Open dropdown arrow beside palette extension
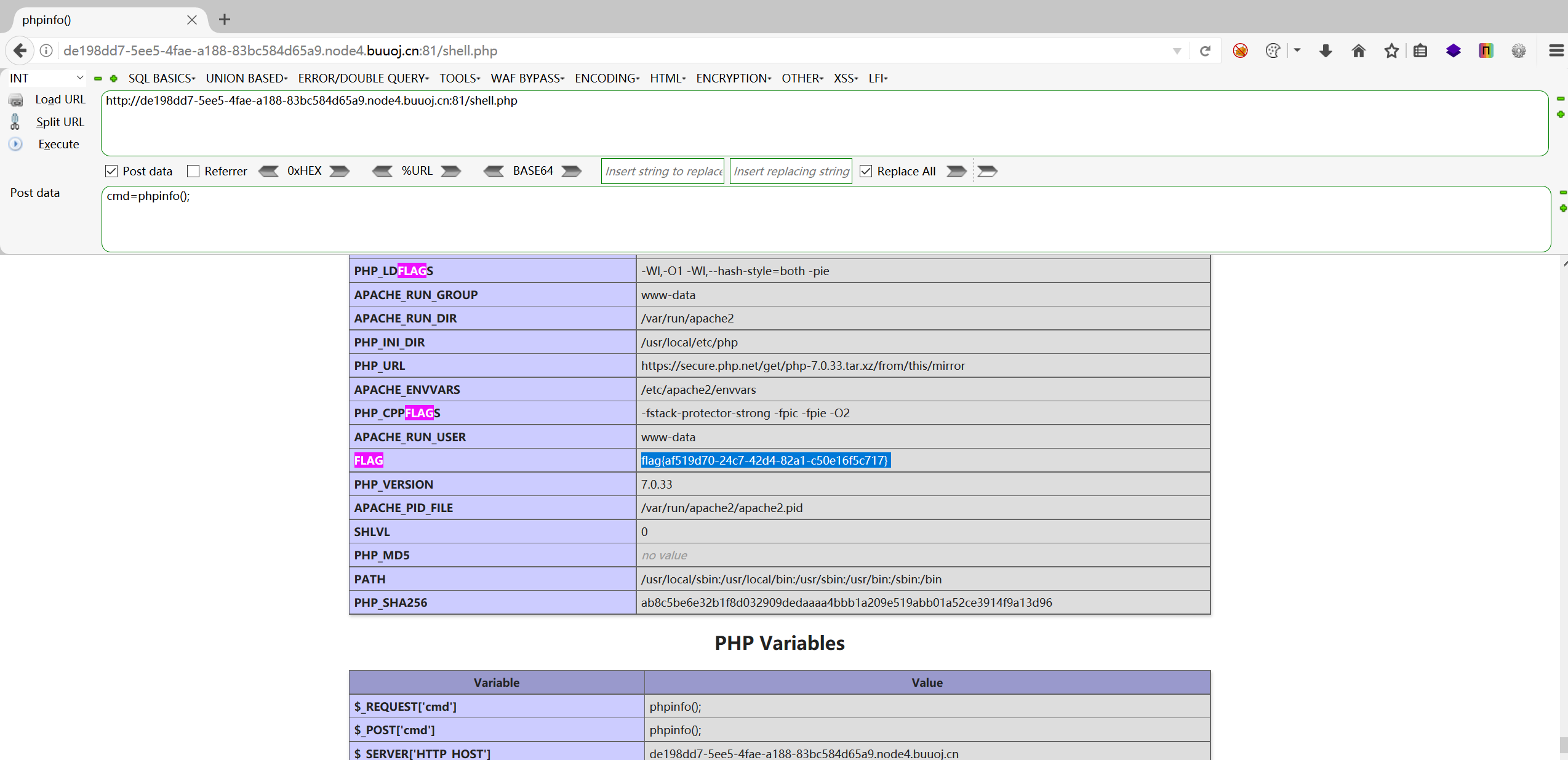Viewport: 1568px width, 760px height. (1297, 50)
